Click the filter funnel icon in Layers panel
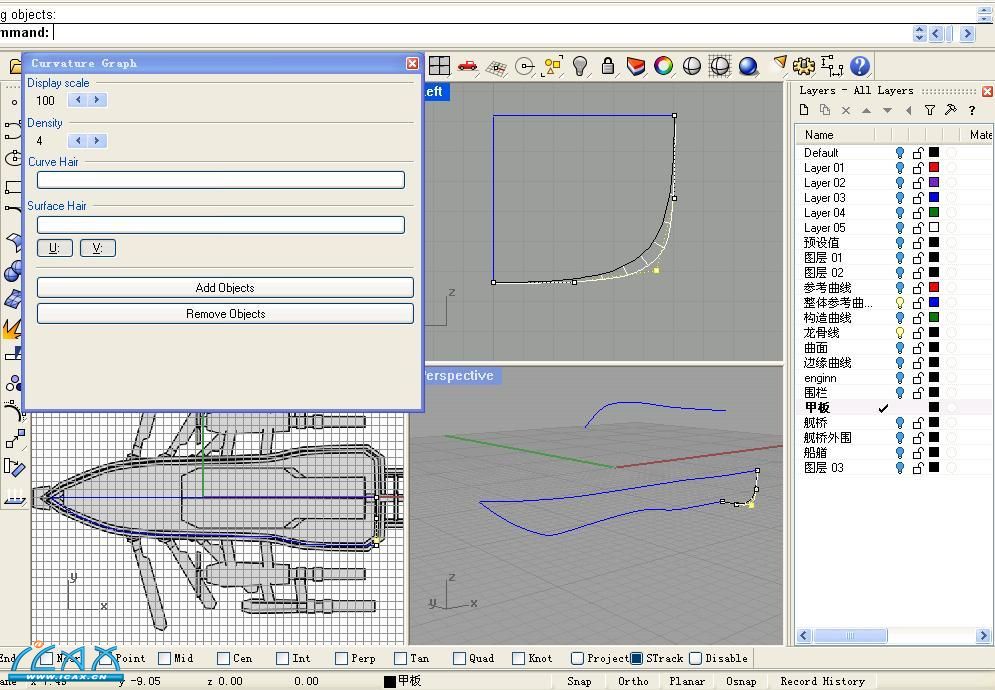The width and height of the screenshot is (995, 690). pyautogui.click(x=929, y=110)
